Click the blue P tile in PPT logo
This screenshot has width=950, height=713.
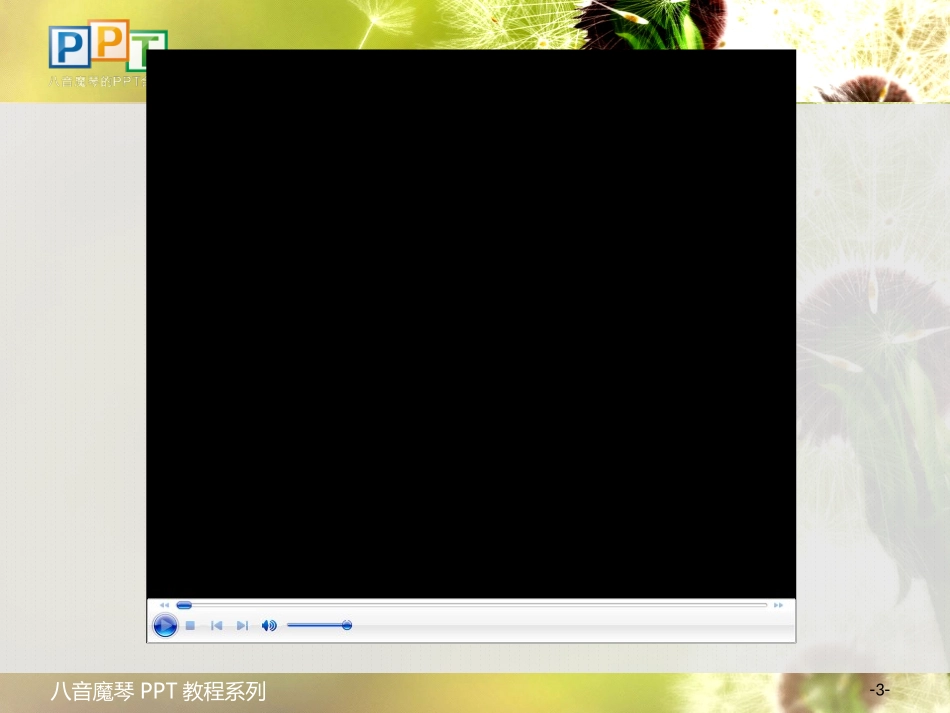tap(70, 47)
